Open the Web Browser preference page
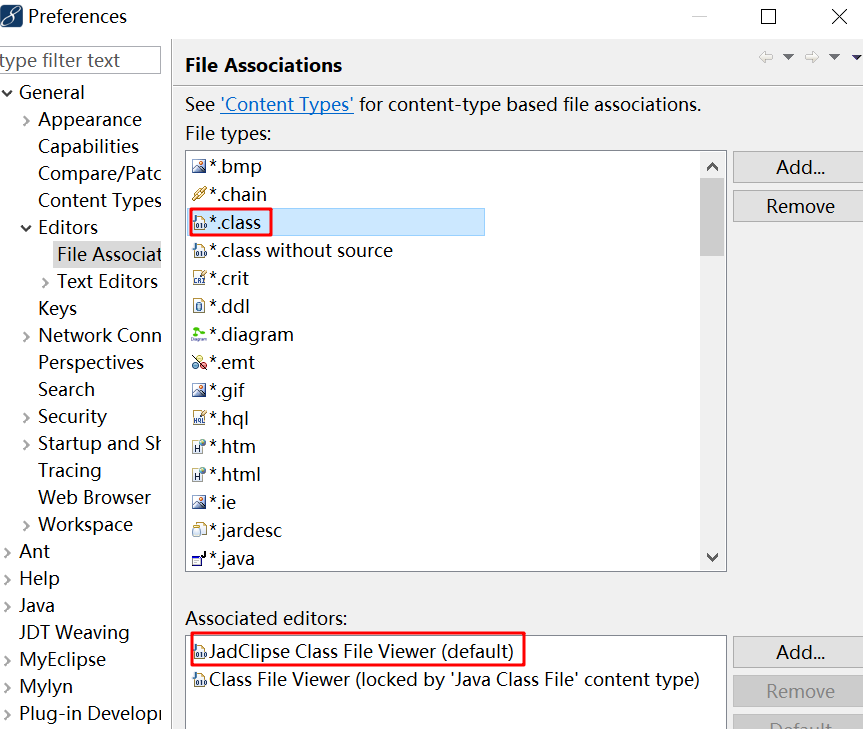This screenshot has height=729, width=863. click(94, 497)
